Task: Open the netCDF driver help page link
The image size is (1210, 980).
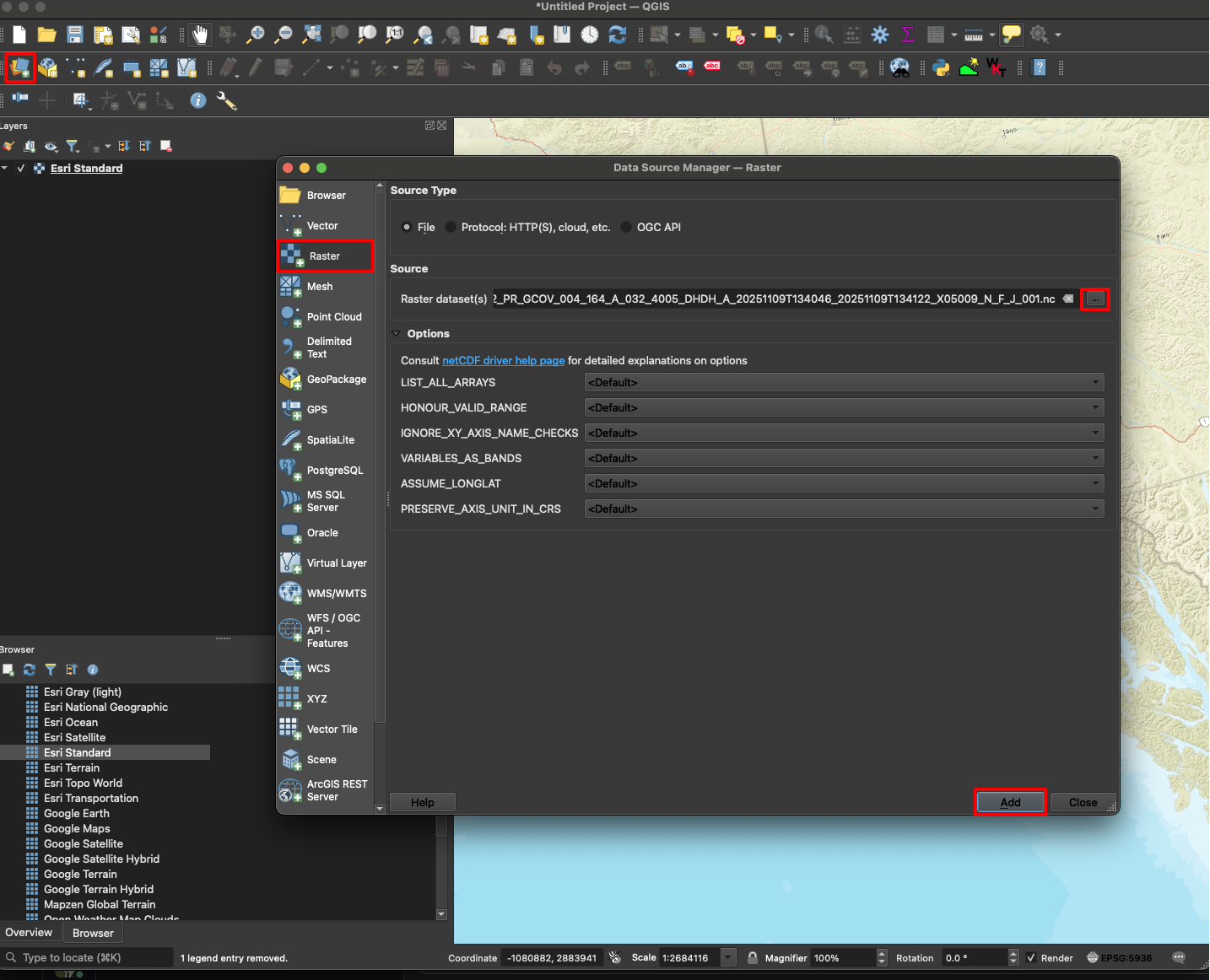Action: [503, 360]
